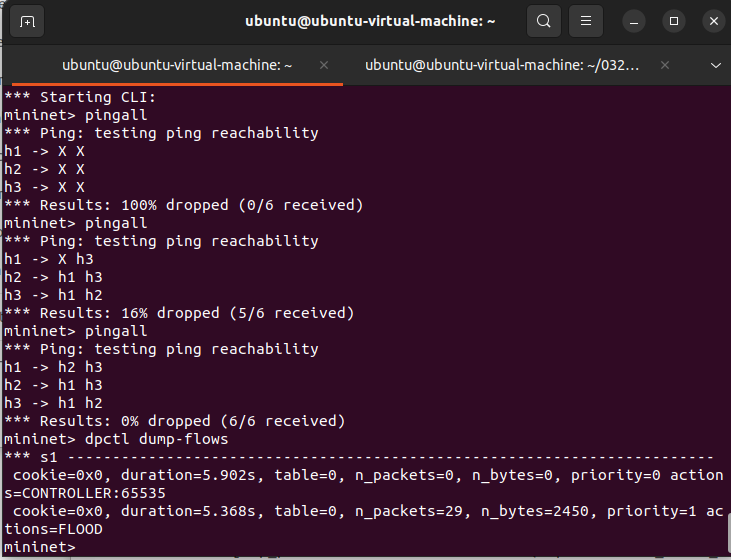Close the terminal window
This screenshot has width=731, height=560.
[709, 21]
